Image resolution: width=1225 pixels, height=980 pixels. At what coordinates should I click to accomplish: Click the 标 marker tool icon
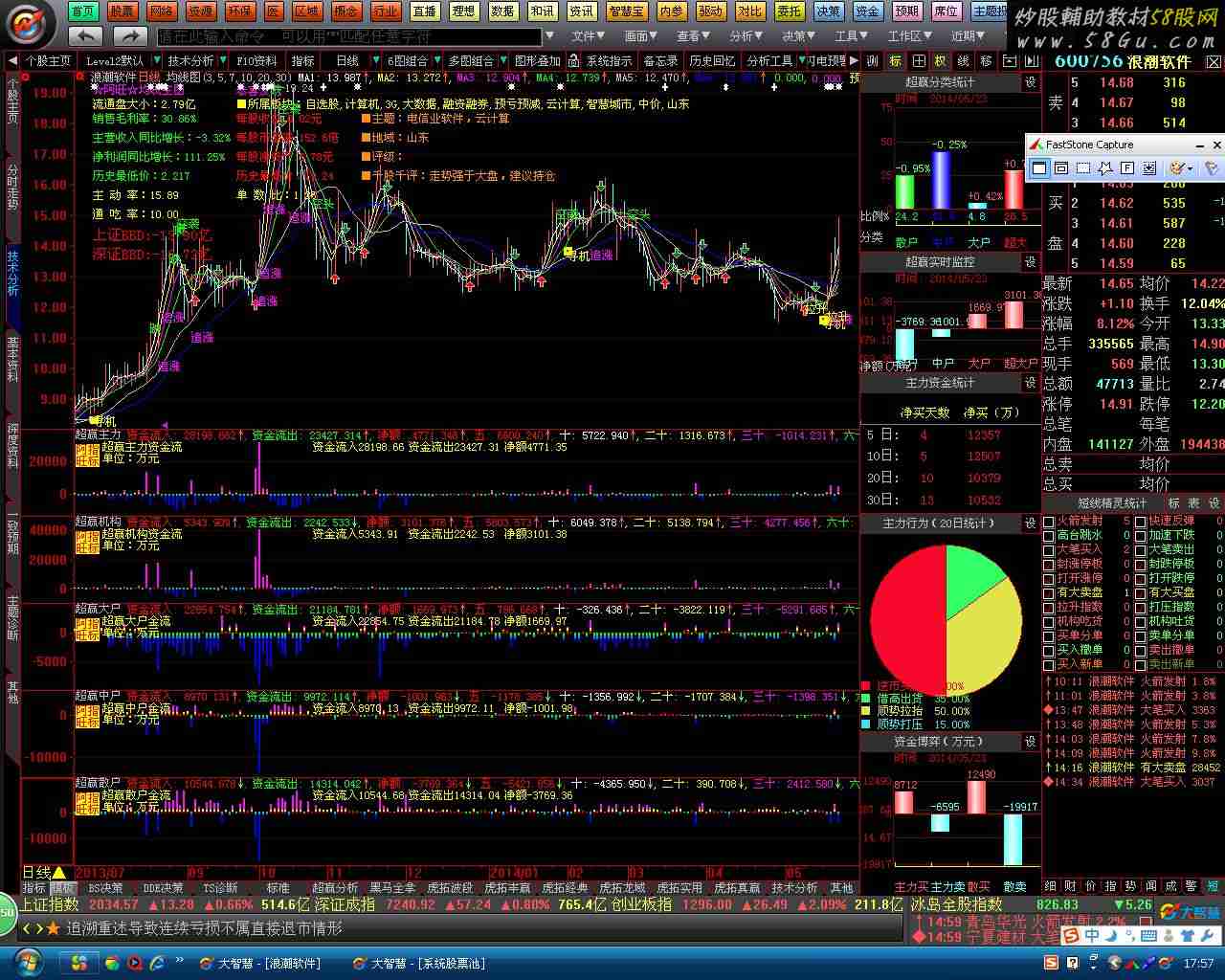coord(895,60)
